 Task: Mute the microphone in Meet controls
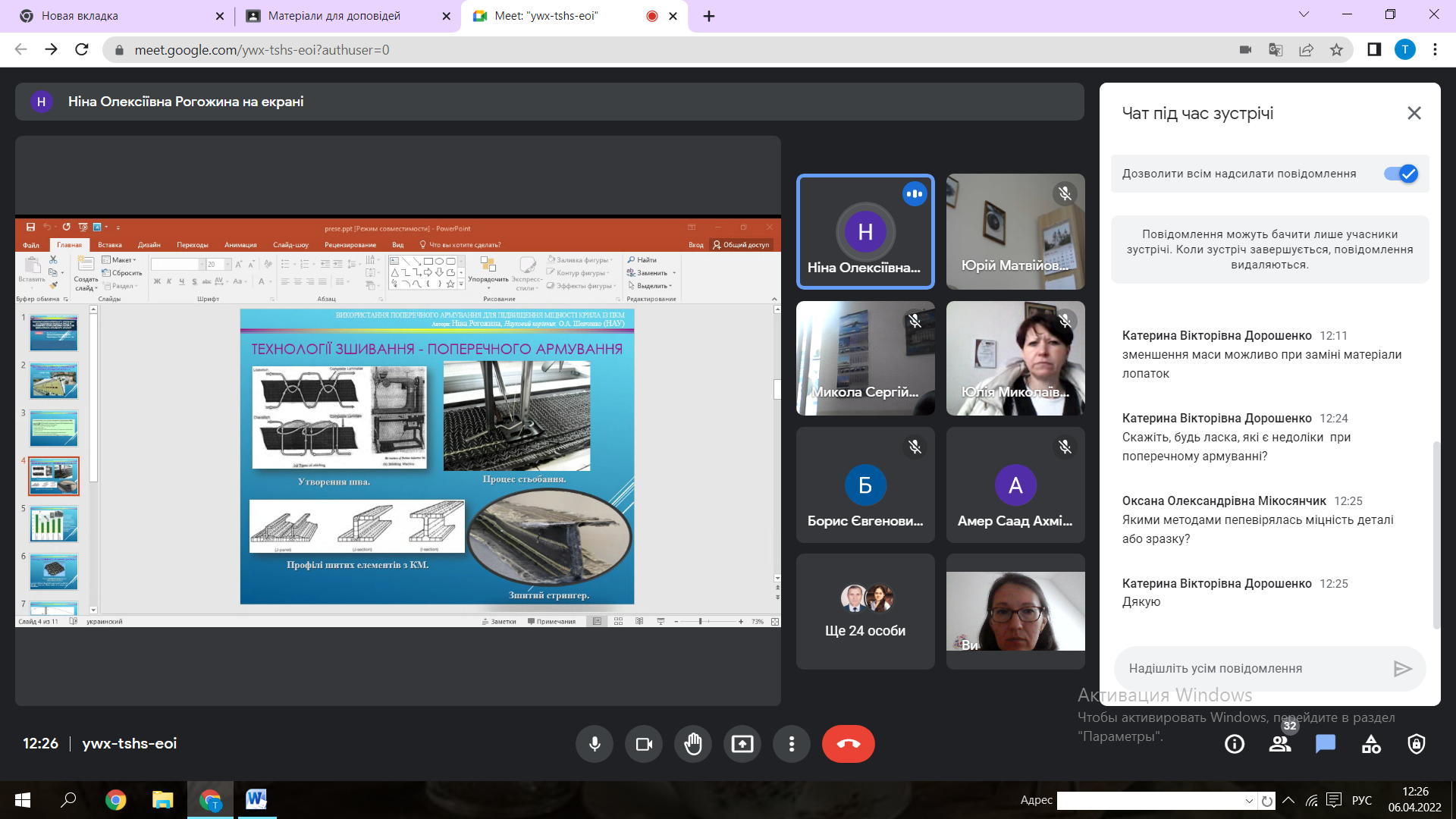click(595, 744)
